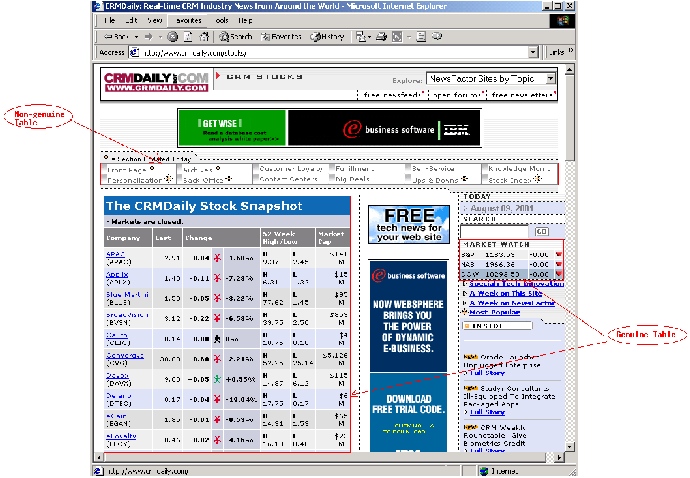
Task: Click the Discuss toolbar icon
Action: [x=421, y=37]
